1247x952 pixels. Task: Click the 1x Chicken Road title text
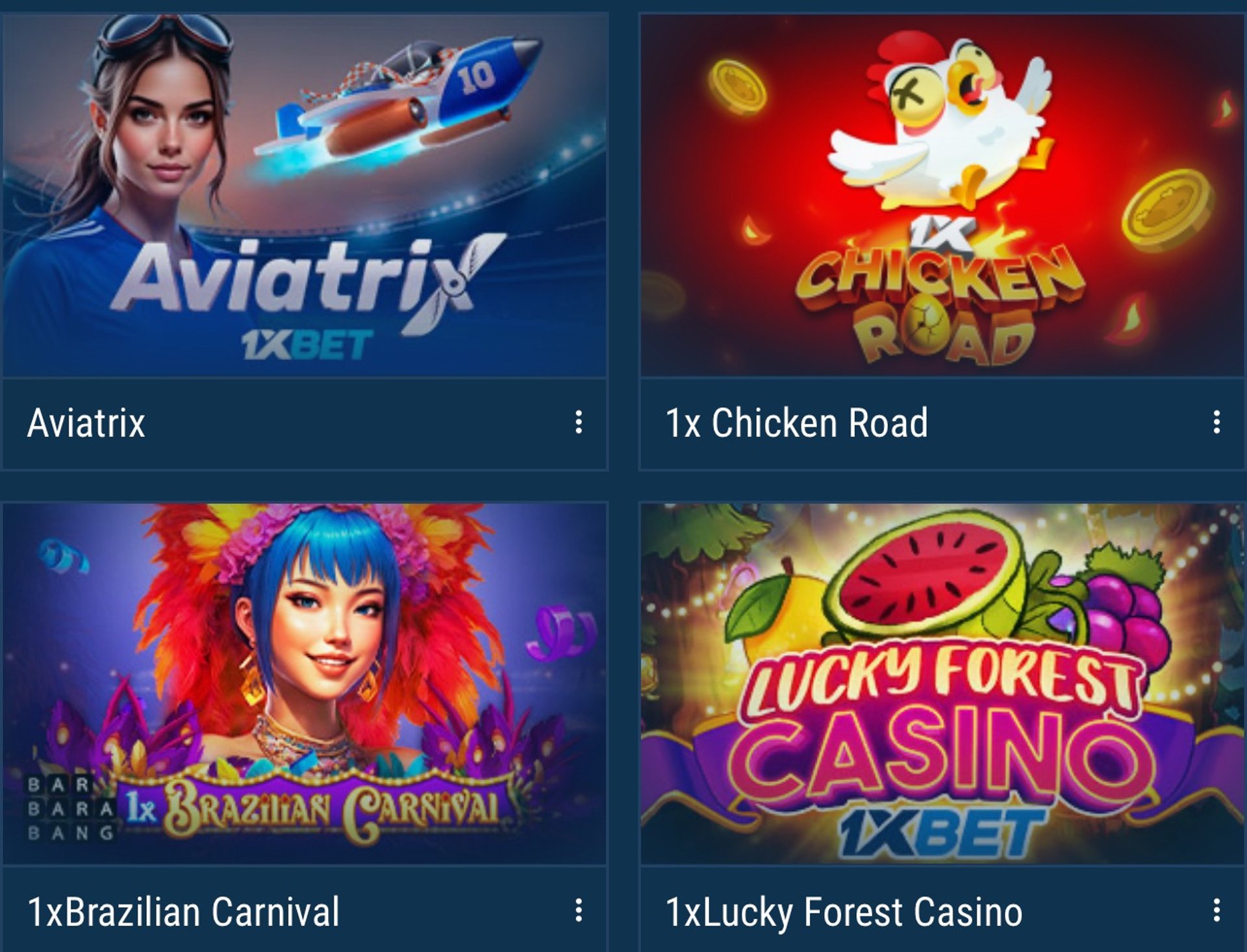click(797, 423)
